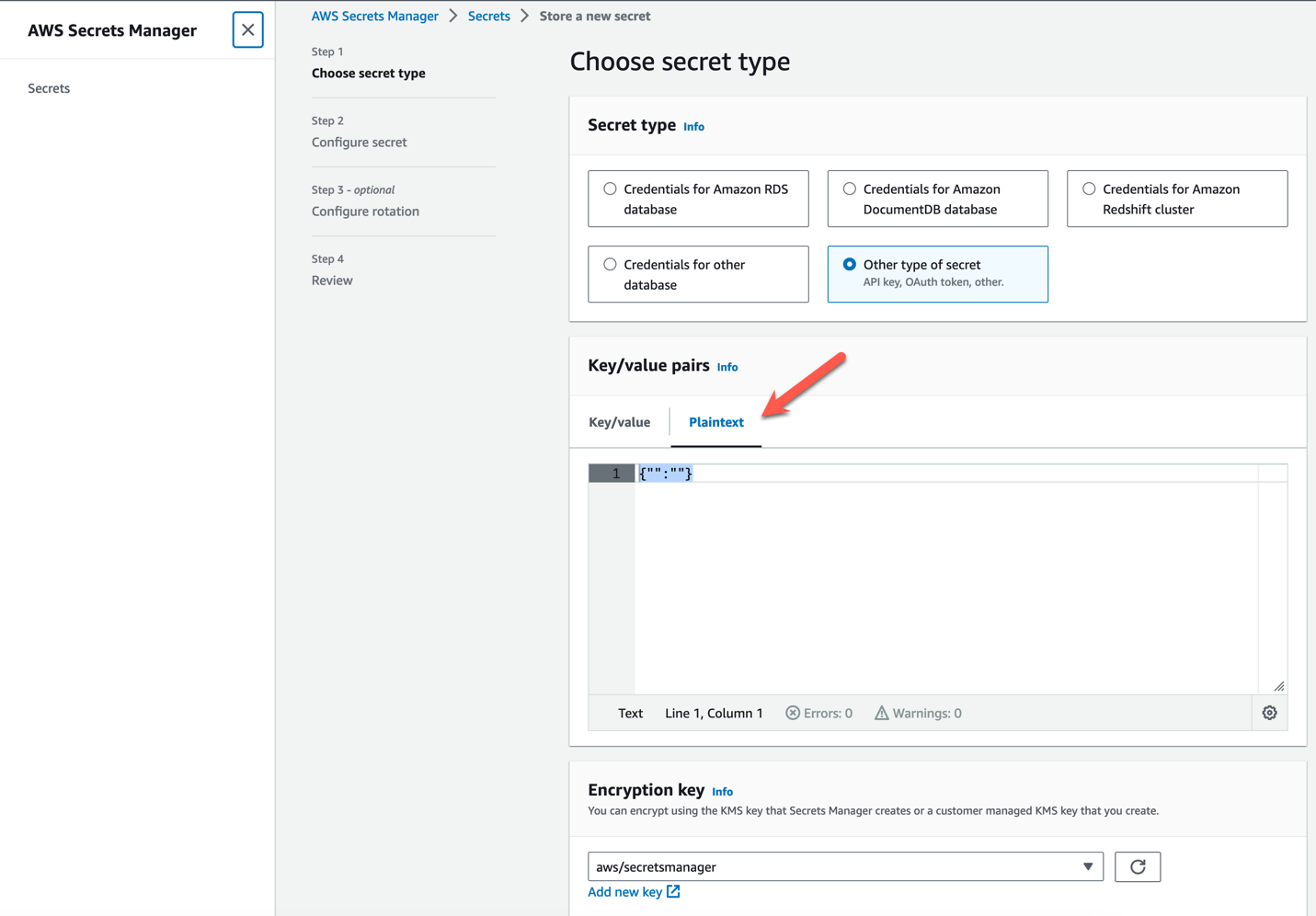Click the Line 1, Column 1 status text
The width and height of the screenshot is (1316, 916).
(x=714, y=713)
